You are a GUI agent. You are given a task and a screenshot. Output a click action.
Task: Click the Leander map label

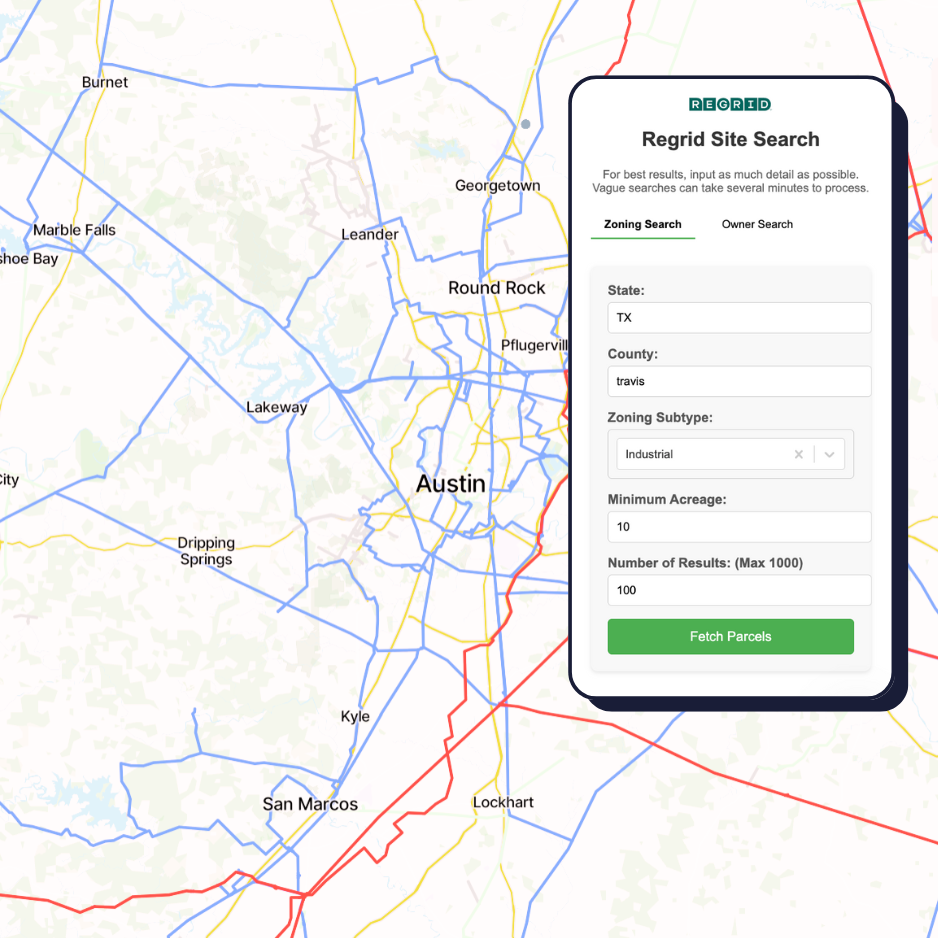point(370,234)
